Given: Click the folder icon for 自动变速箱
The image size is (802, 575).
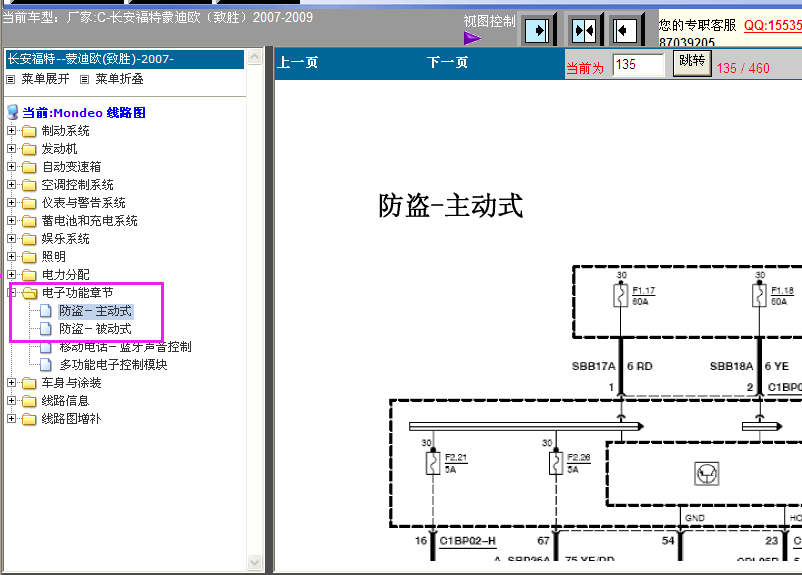Looking at the screenshot, I should pyautogui.click(x=29, y=167).
